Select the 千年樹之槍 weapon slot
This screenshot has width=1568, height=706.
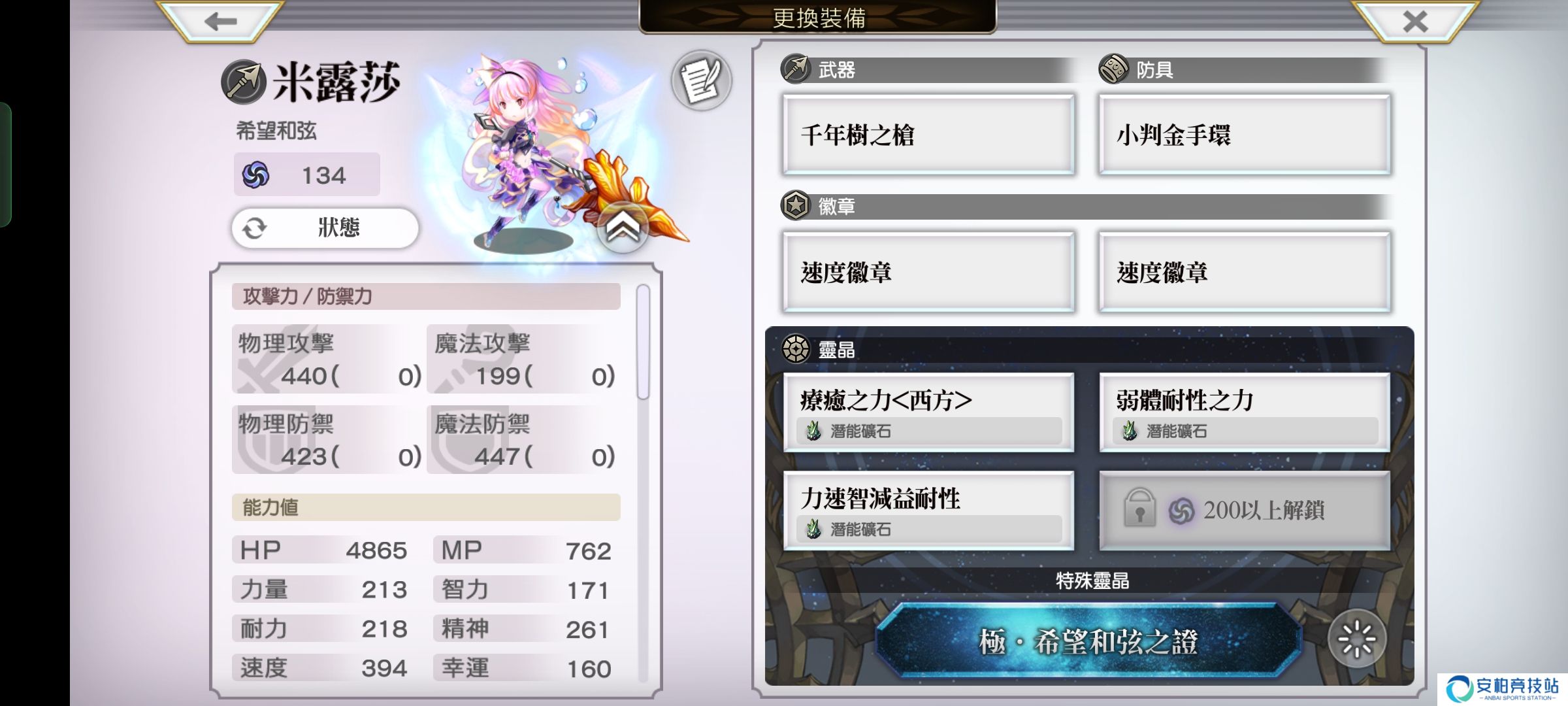click(x=928, y=135)
